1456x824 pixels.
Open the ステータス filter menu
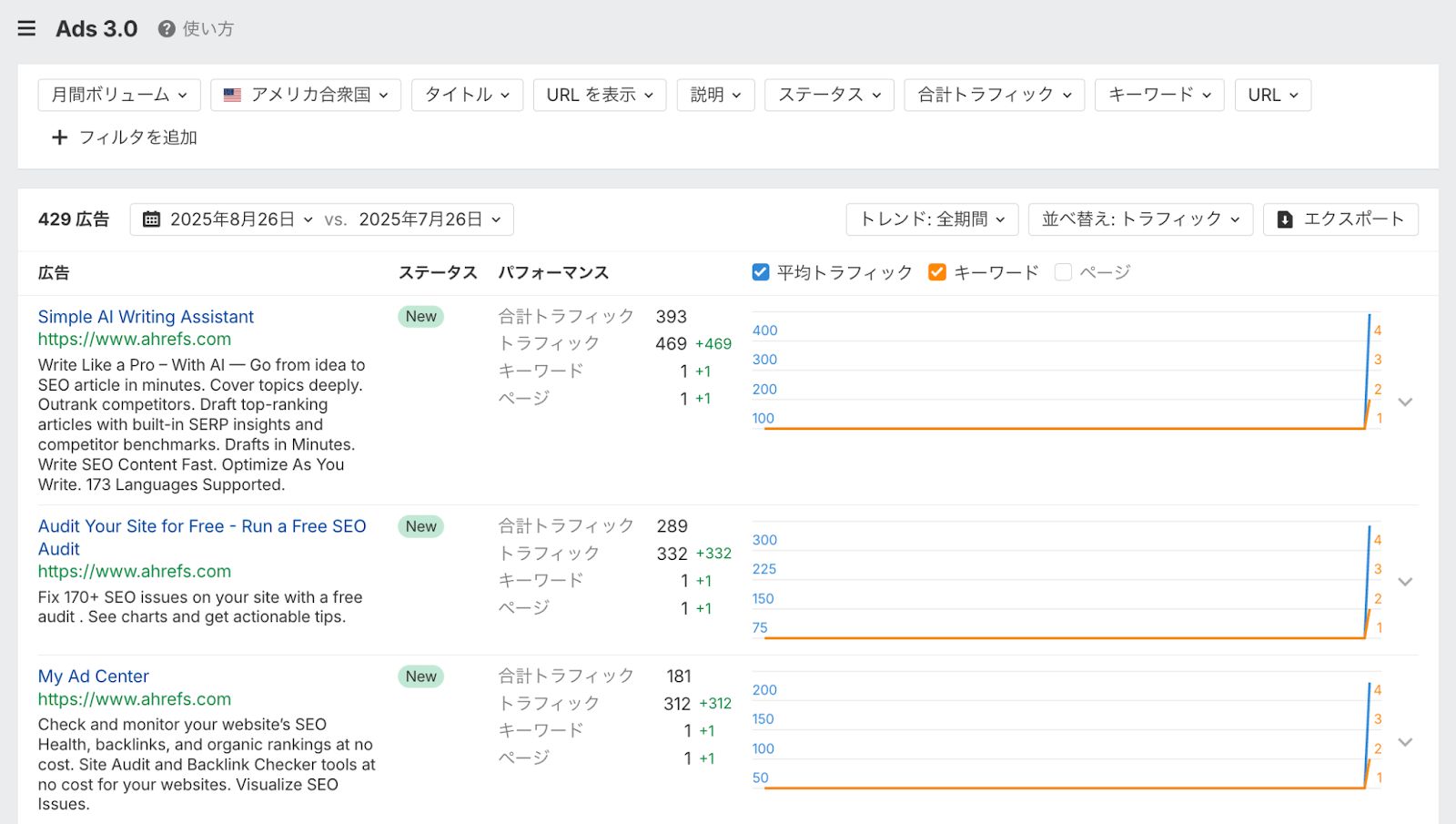tap(829, 95)
